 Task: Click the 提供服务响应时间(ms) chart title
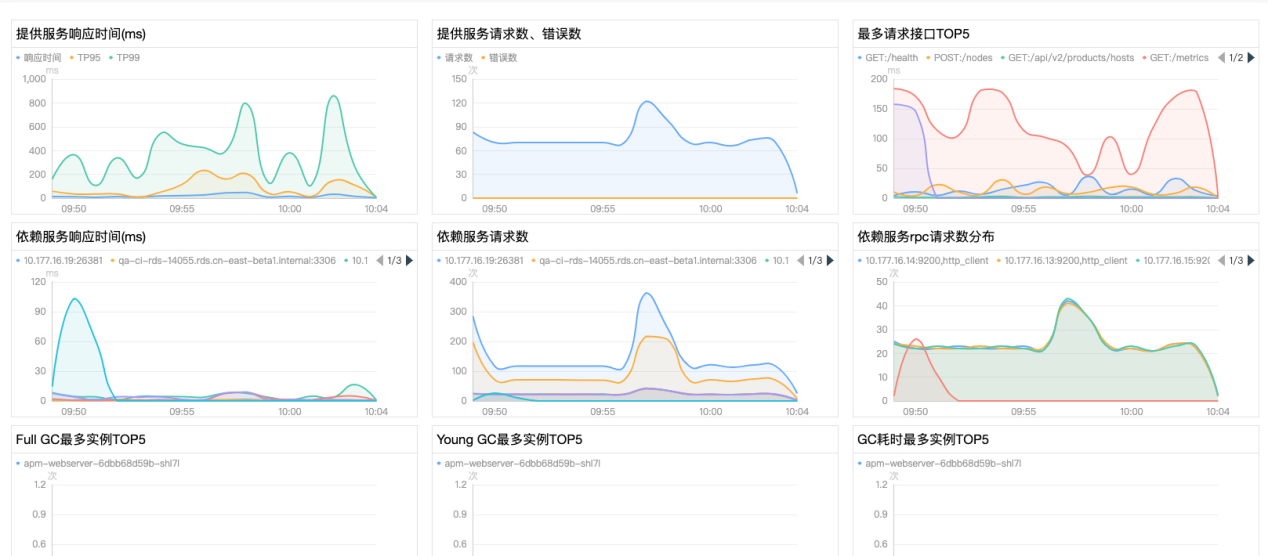point(81,34)
